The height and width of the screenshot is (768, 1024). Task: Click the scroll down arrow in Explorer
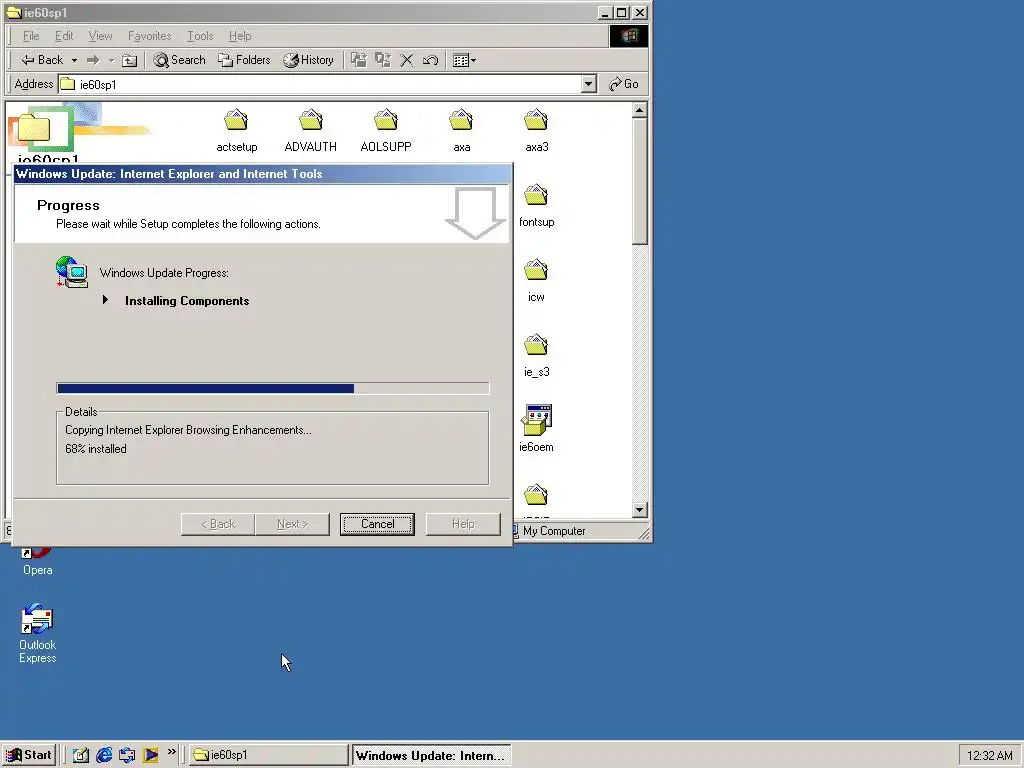pyautogui.click(x=639, y=509)
